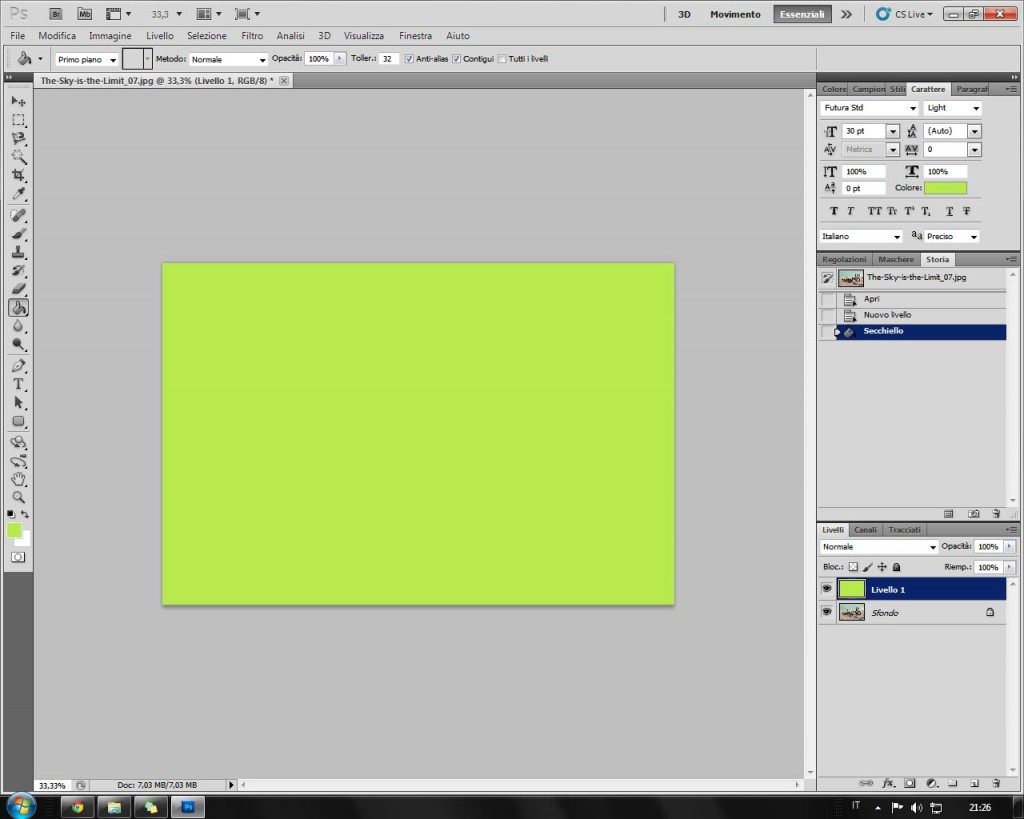Activate the Horizontal Type tool
1024x819 pixels.
(18, 384)
